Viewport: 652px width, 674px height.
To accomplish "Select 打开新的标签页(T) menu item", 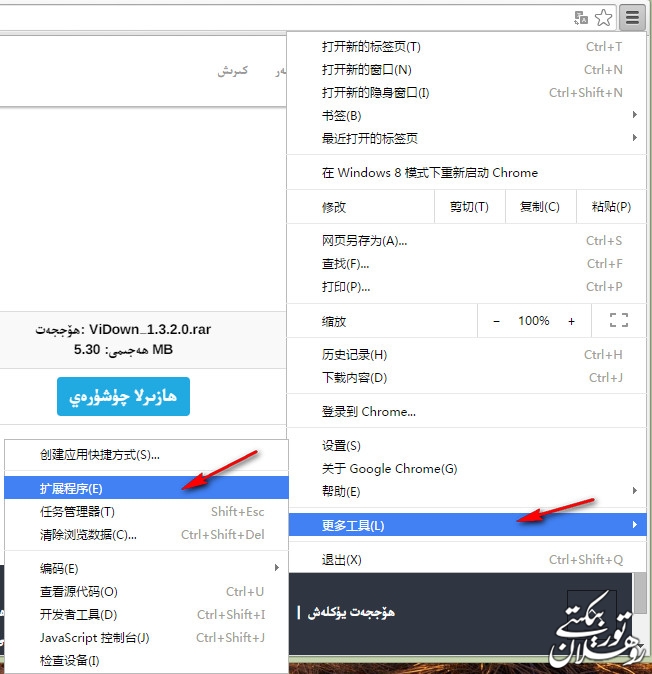I will point(467,46).
